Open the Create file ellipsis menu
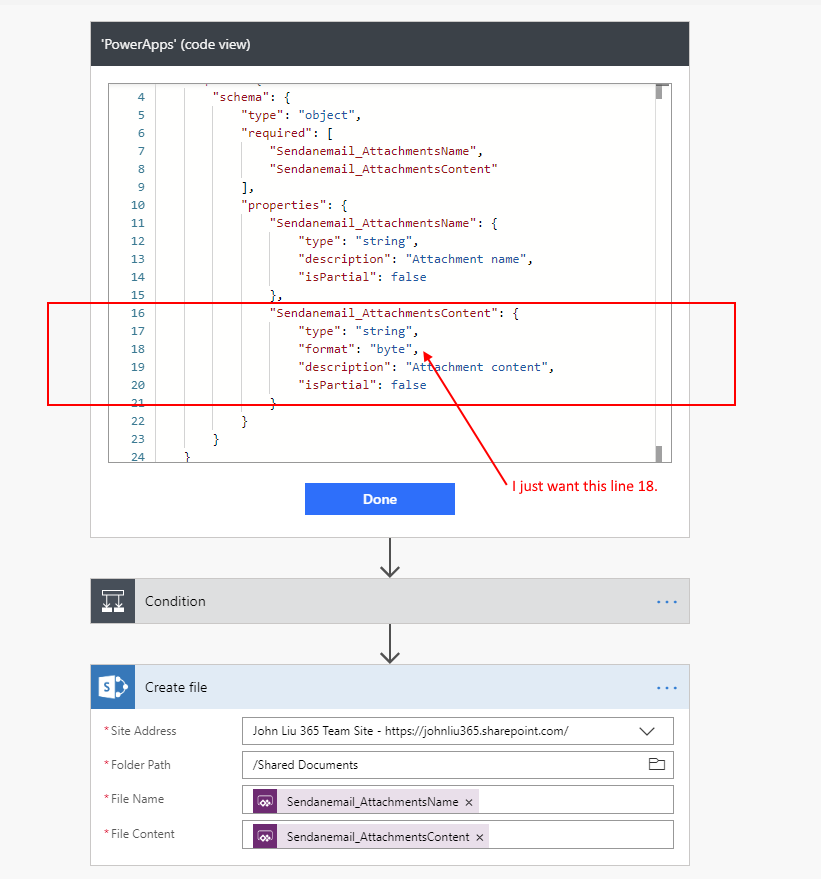821x879 pixels. [x=666, y=688]
